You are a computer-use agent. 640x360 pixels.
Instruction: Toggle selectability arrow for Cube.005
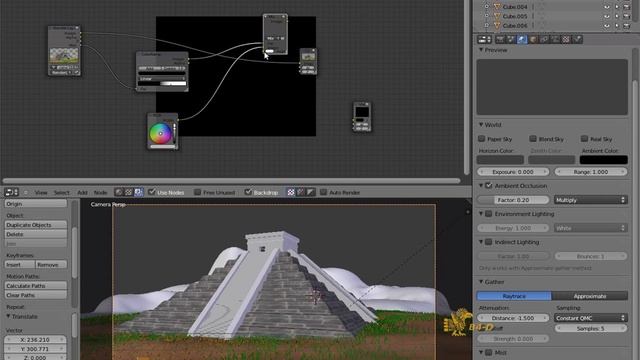617,16
